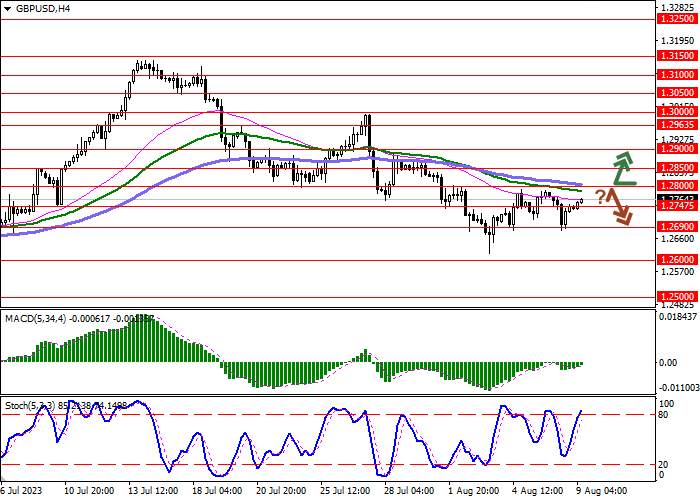Select the 1.28000 red price level label
This screenshot has width=700, height=500.
click(x=678, y=186)
